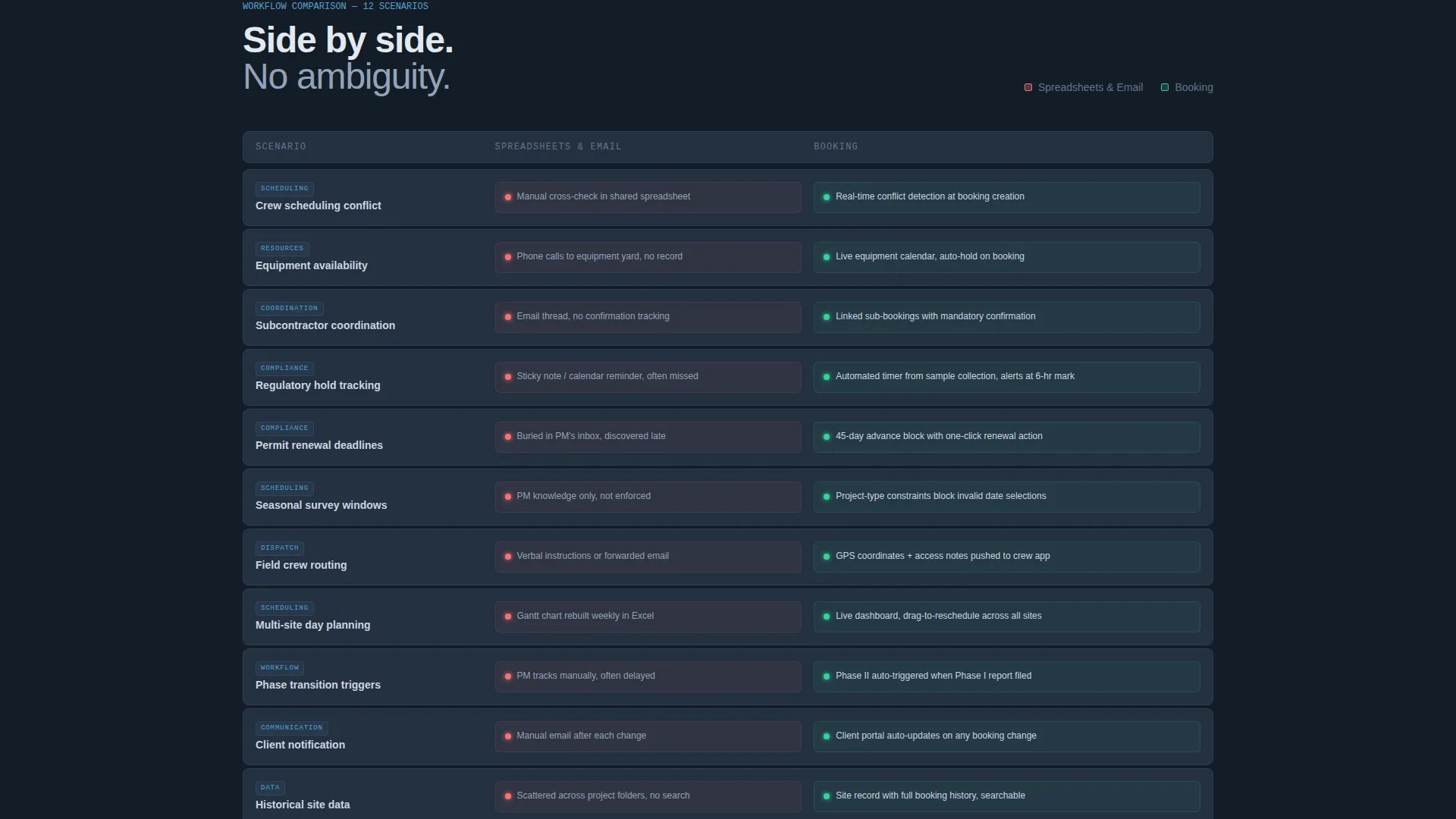Viewport: 1456px width, 819px height.
Task: Click the DISPATCH tag badge
Action: click(x=280, y=548)
